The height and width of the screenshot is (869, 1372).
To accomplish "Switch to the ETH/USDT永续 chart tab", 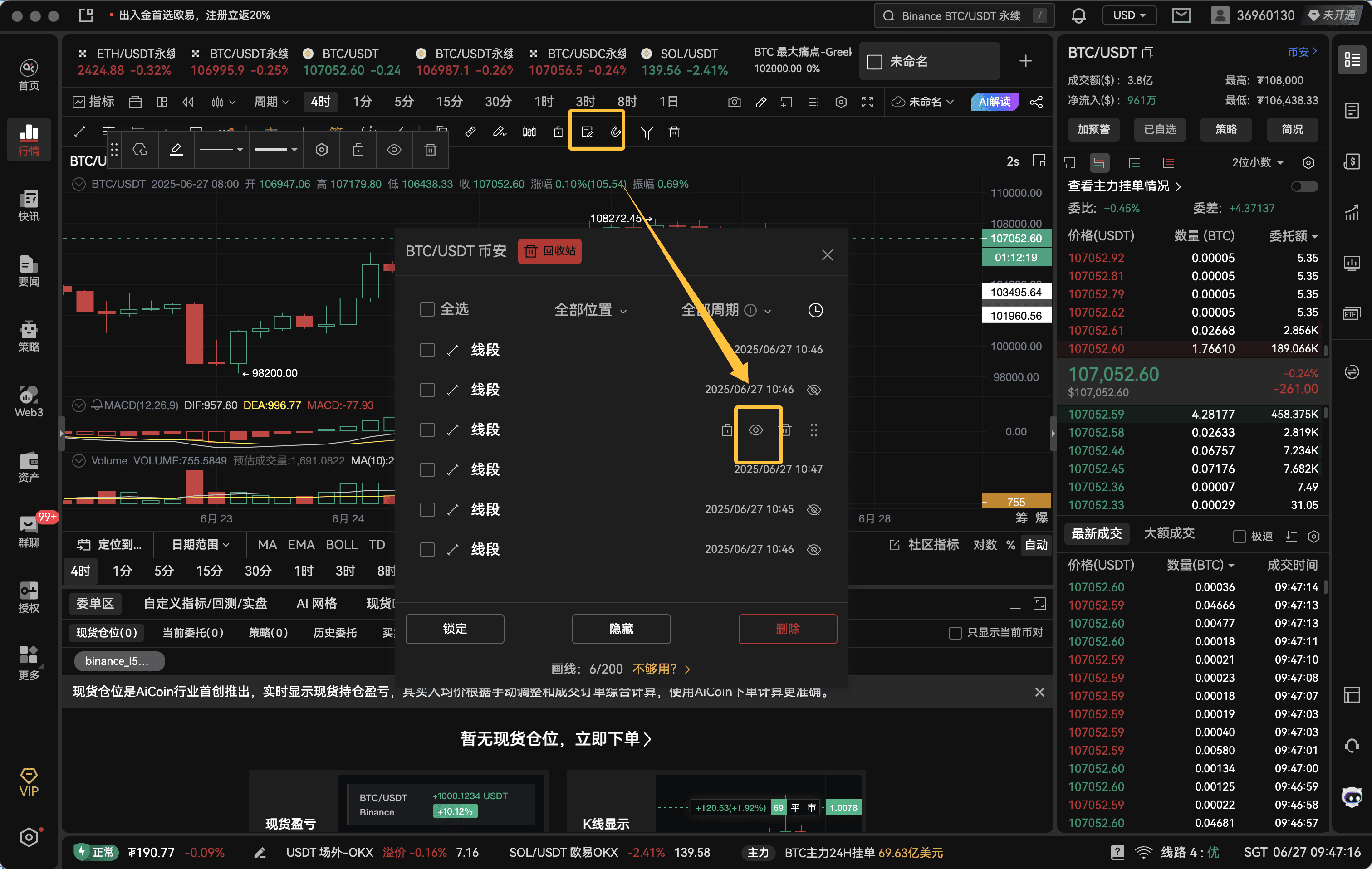I will pos(125,62).
